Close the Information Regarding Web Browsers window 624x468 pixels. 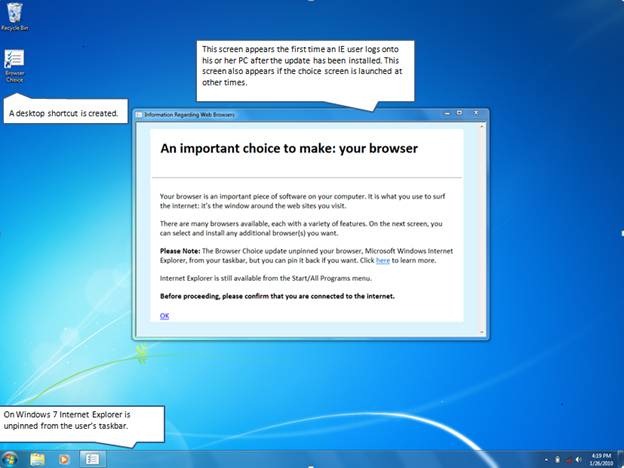[476, 113]
